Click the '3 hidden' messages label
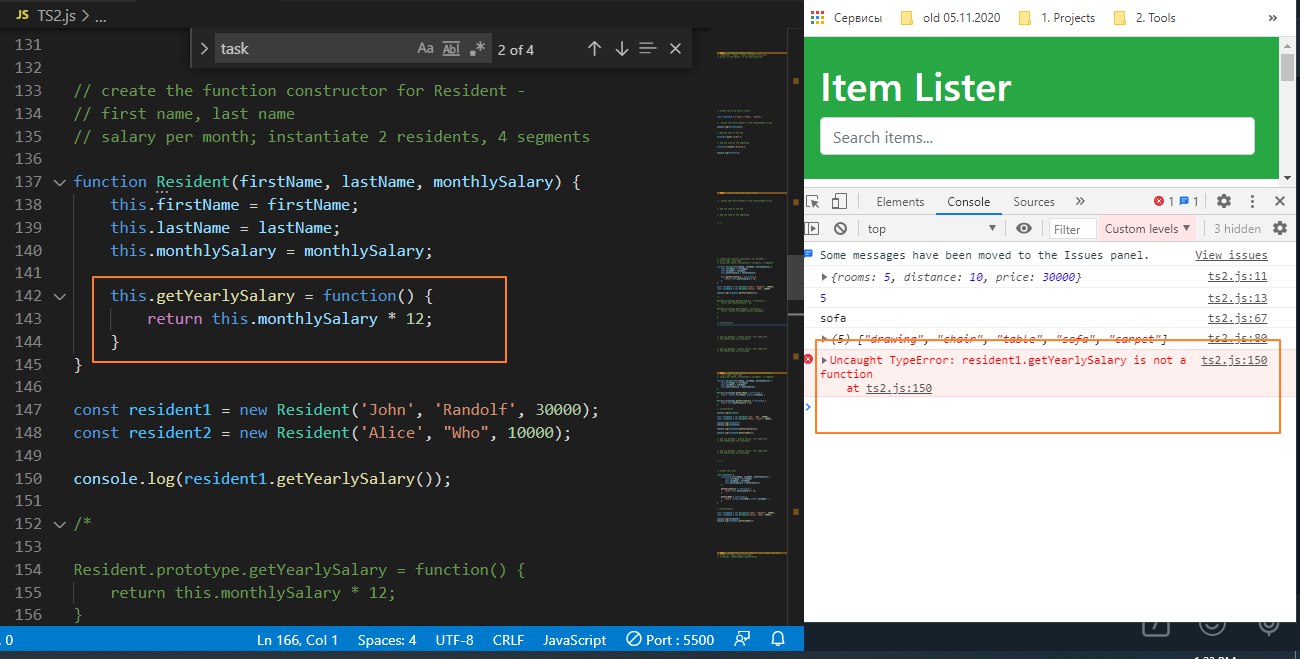 point(1237,229)
